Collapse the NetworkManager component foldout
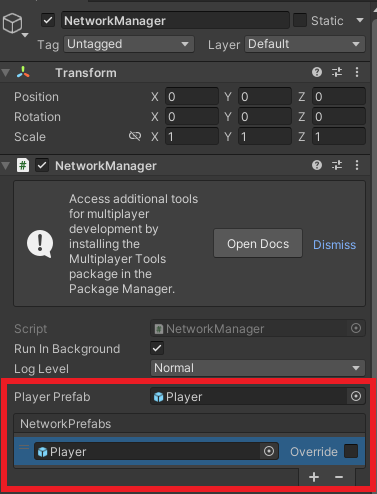 6,165
